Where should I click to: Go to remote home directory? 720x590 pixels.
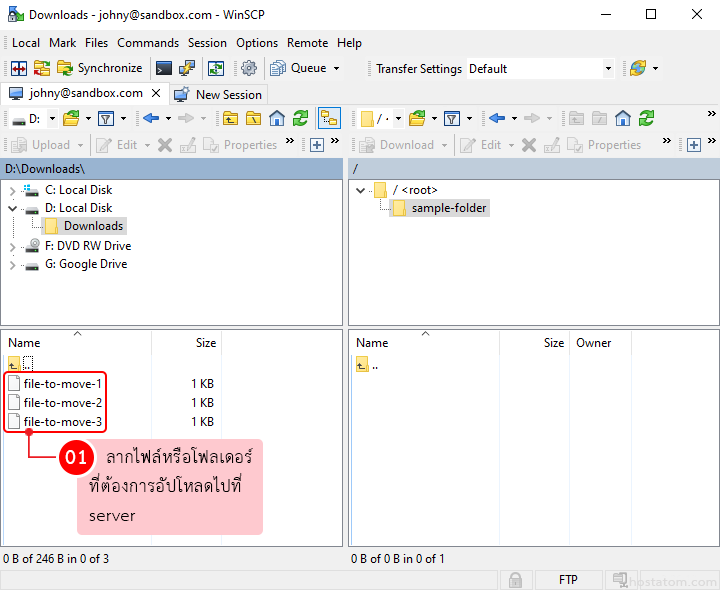click(623, 119)
